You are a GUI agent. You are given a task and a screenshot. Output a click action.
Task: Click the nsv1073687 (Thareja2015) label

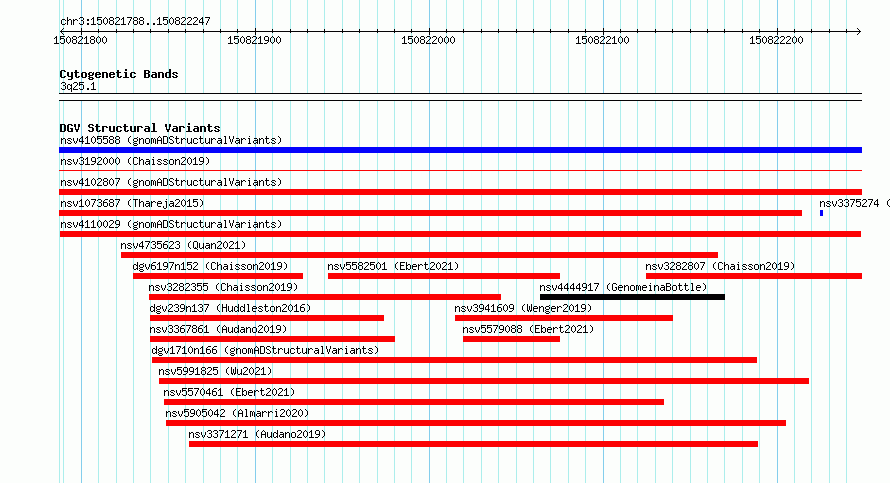pos(132,203)
